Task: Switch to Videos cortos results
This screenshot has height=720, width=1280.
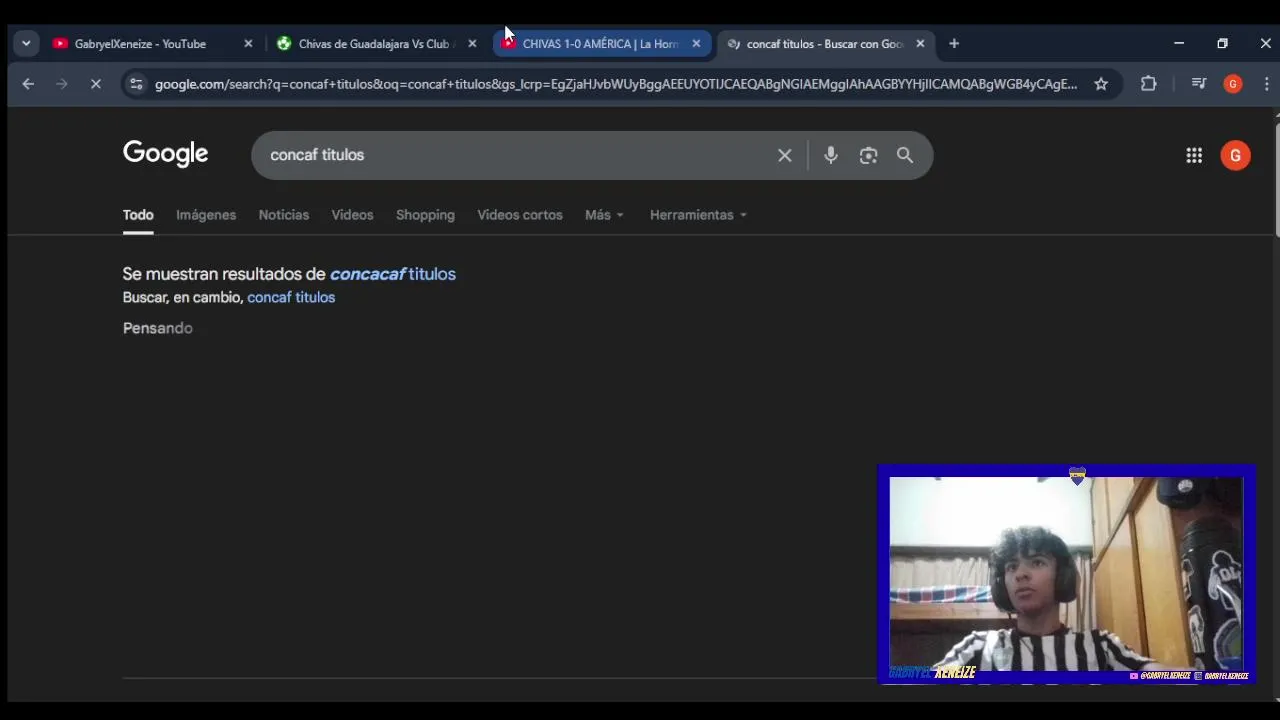Action: pos(520,215)
